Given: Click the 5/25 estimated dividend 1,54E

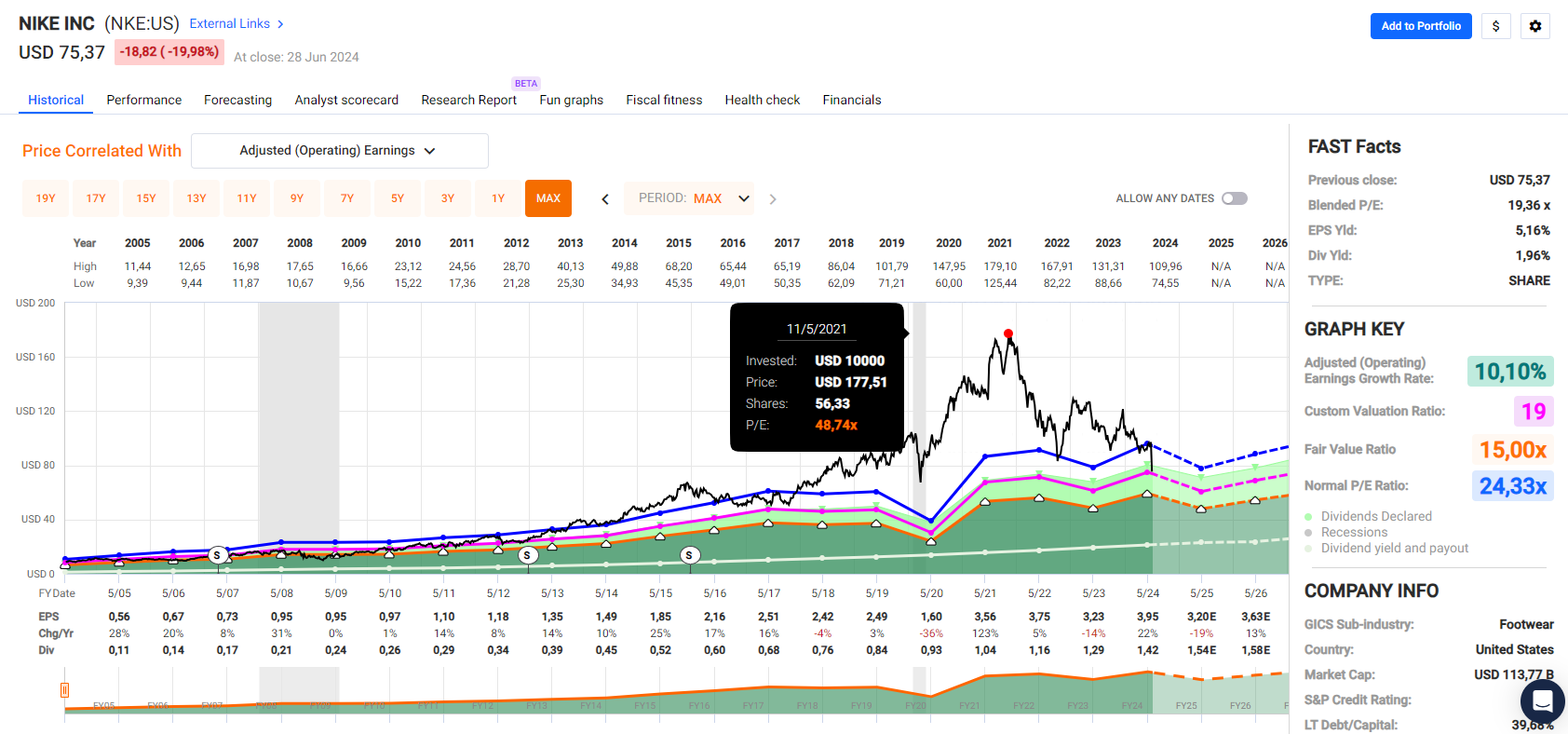Looking at the screenshot, I should click(1201, 650).
